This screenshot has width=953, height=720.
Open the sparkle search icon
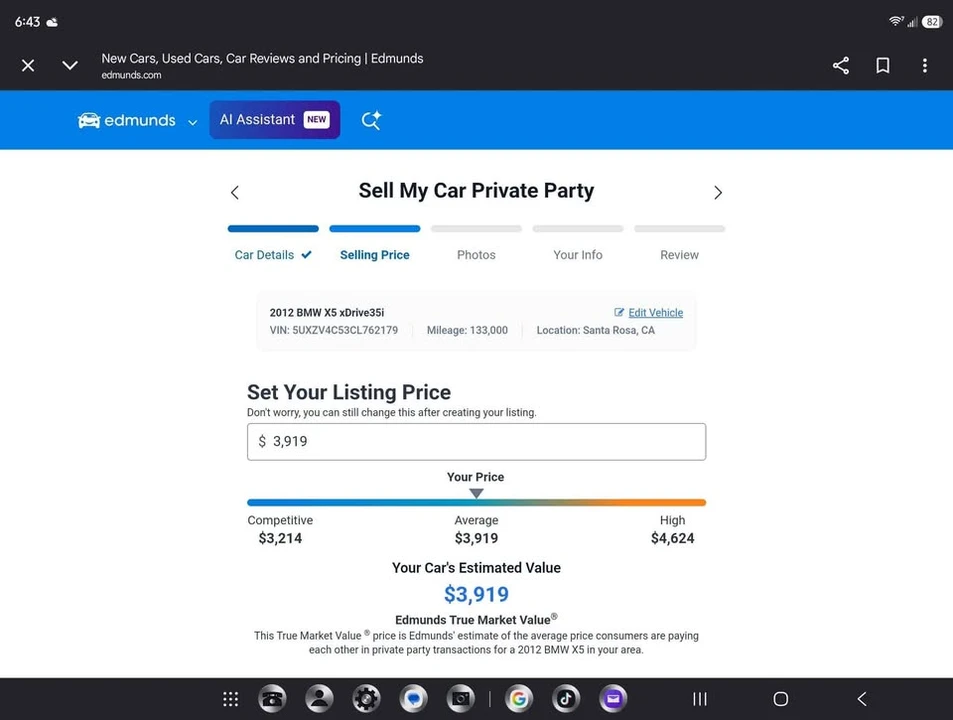click(371, 120)
